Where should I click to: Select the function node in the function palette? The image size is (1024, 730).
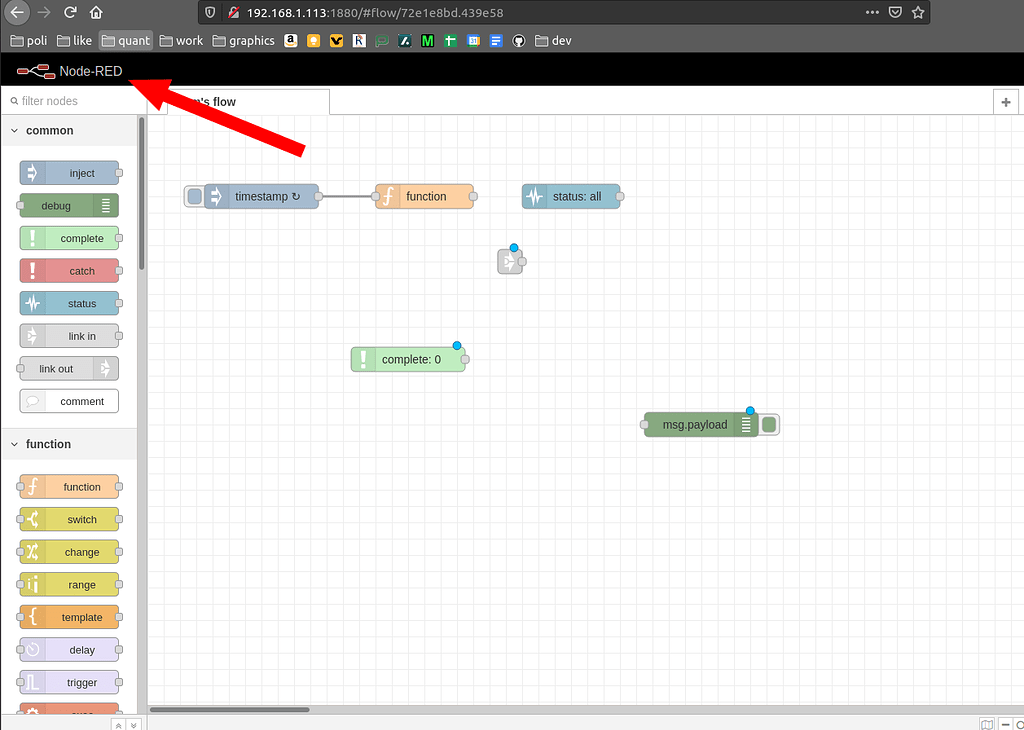(x=69, y=486)
